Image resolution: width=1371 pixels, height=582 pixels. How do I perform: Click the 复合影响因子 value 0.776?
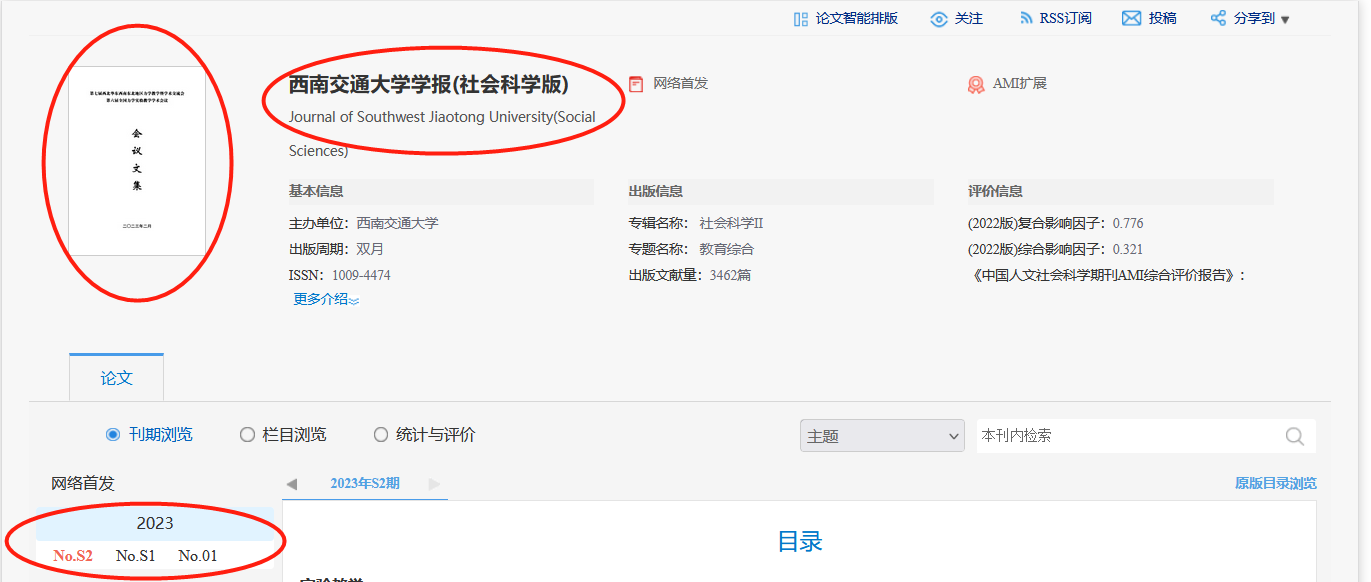point(1128,223)
